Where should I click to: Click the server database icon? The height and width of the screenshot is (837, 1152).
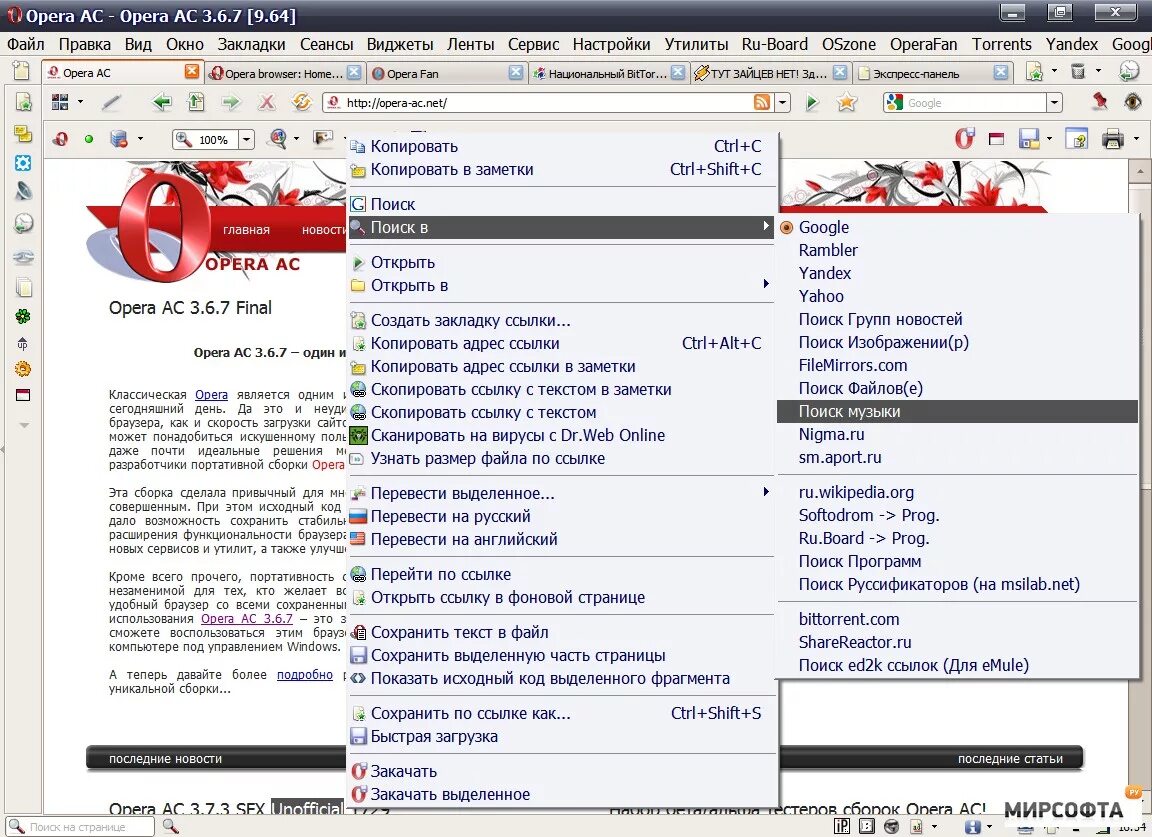click(118, 139)
